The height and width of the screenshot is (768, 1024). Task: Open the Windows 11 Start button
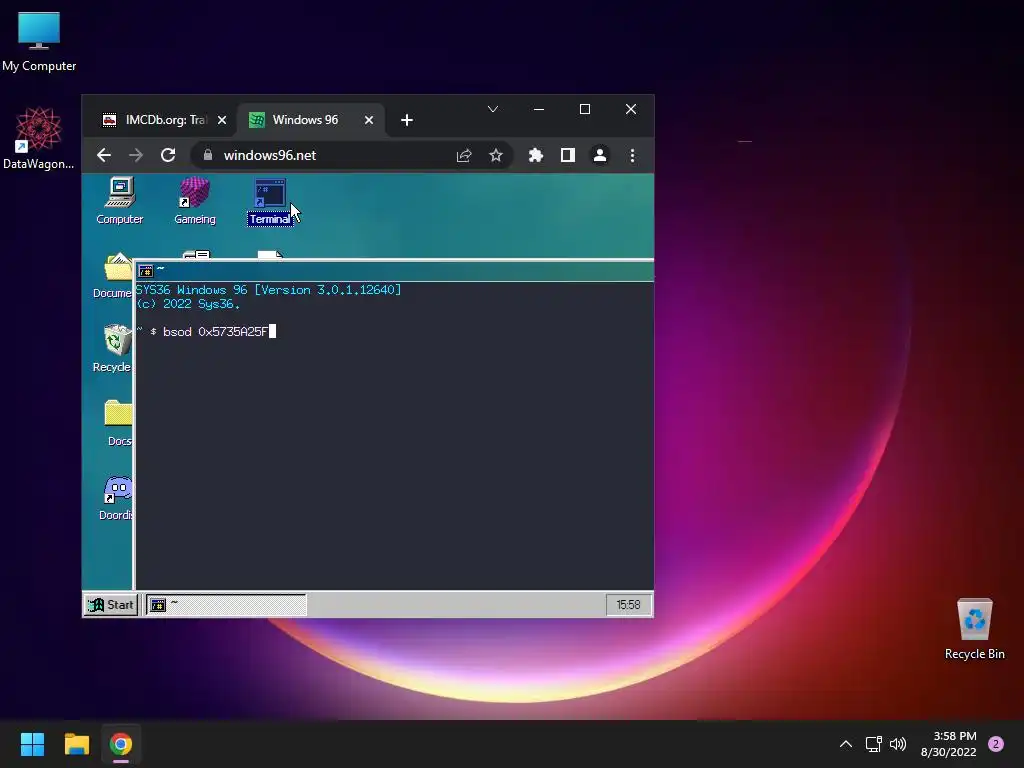(32, 744)
